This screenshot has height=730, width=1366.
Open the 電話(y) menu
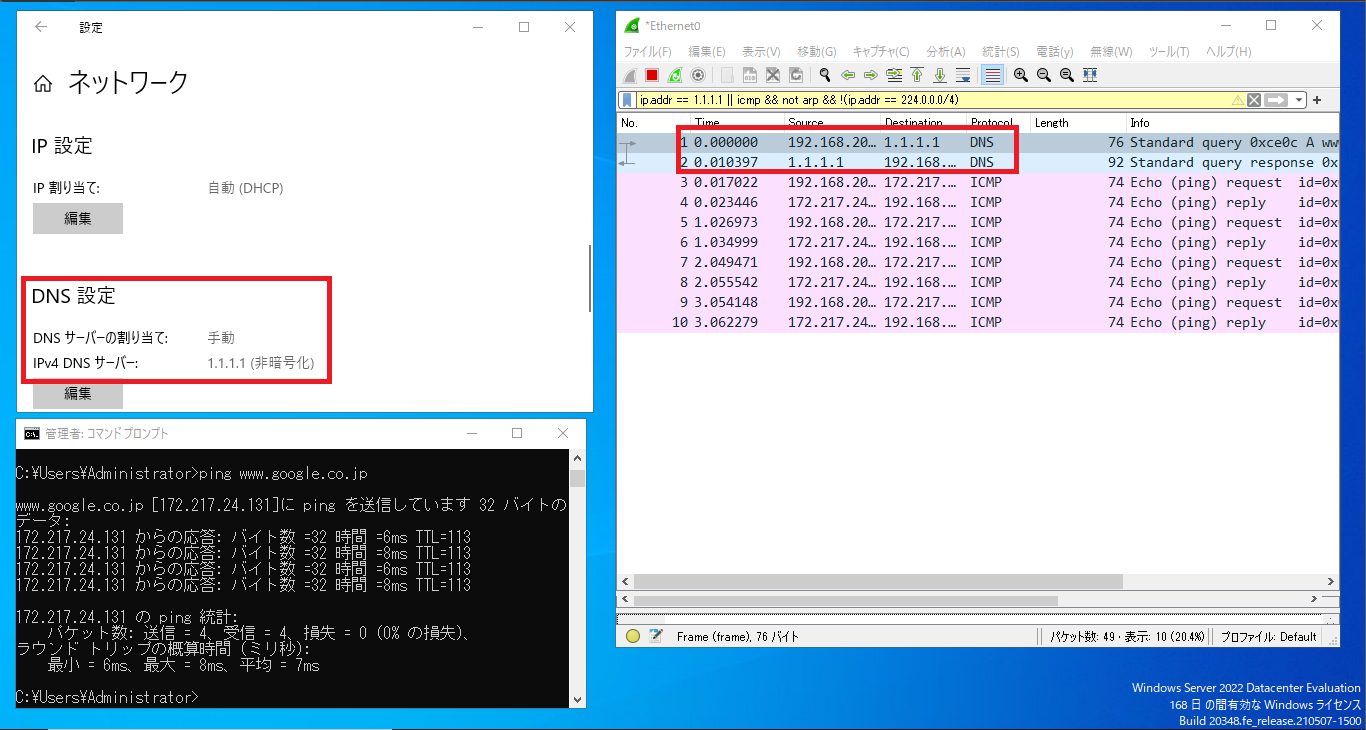coord(1054,52)
